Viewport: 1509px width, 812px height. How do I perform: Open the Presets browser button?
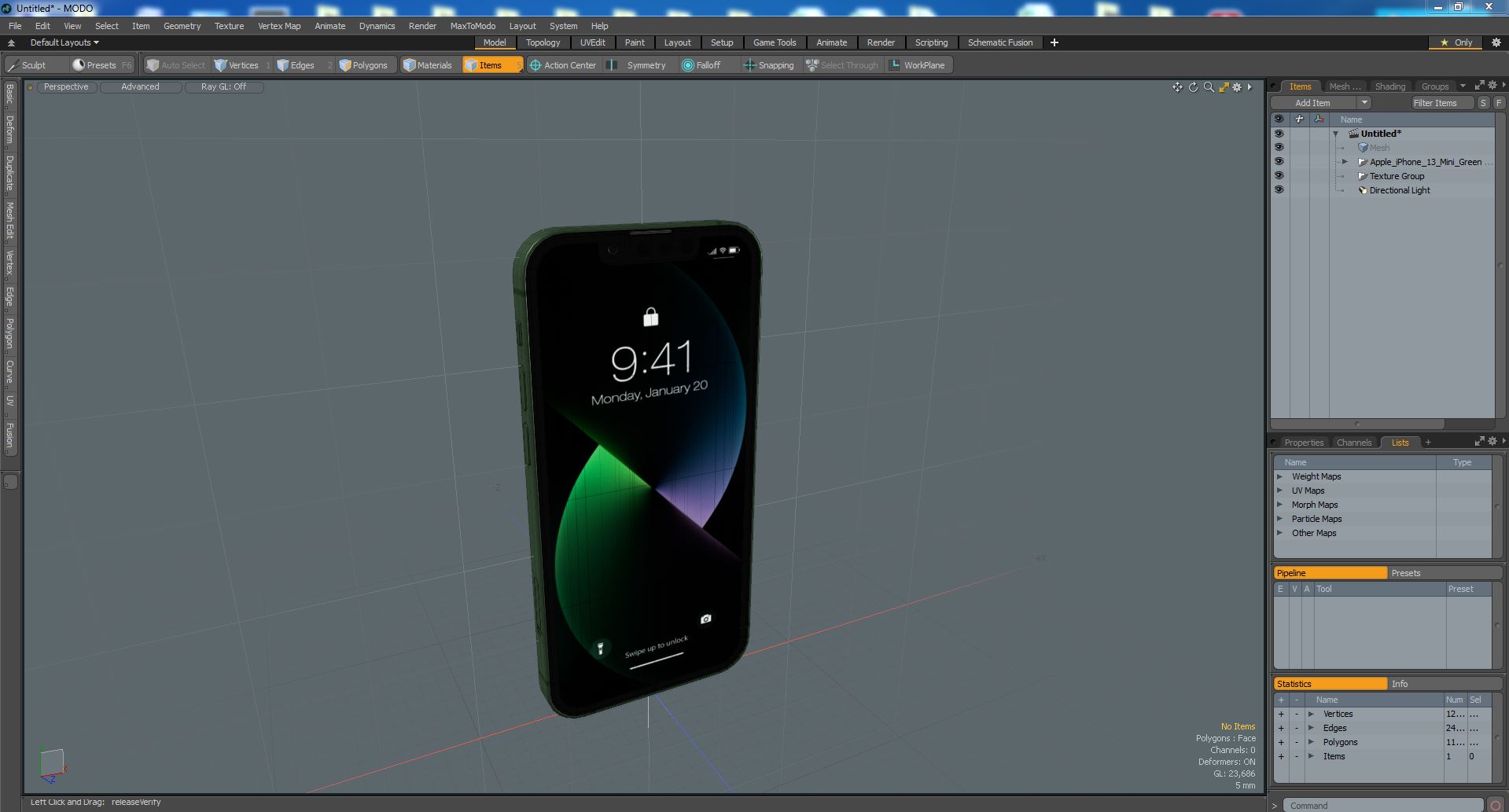[x=101, y=65]
